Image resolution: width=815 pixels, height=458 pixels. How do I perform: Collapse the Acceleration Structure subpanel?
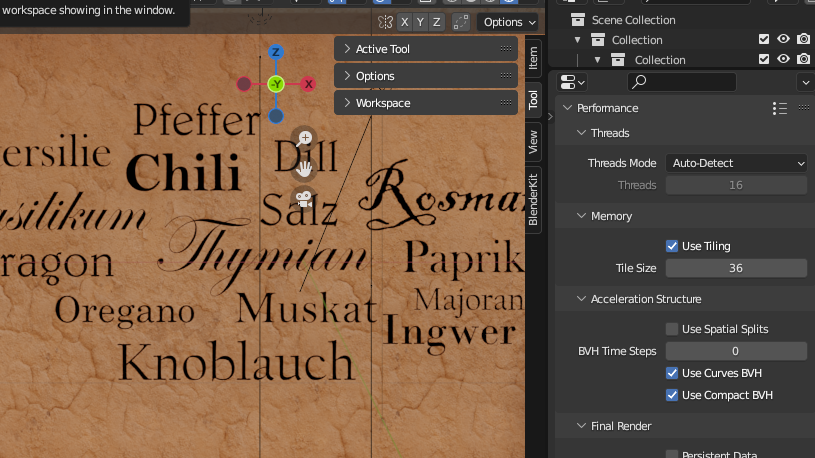click(582, 299)
